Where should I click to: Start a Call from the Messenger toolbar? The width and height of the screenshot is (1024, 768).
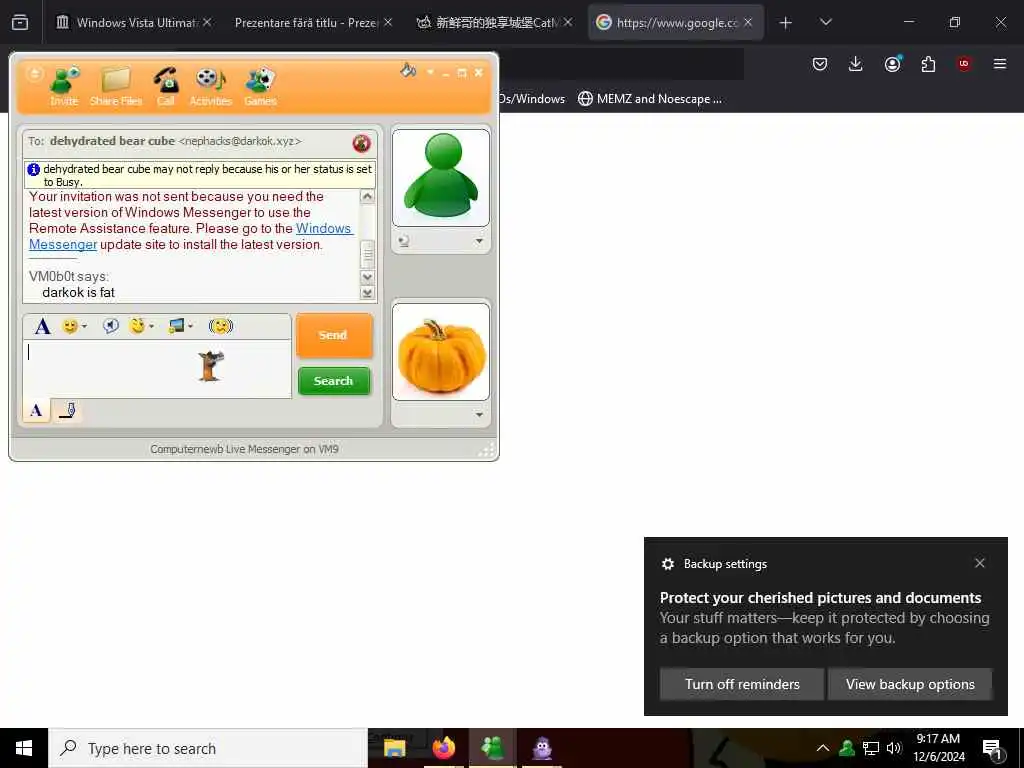click(x=166, y=86)
